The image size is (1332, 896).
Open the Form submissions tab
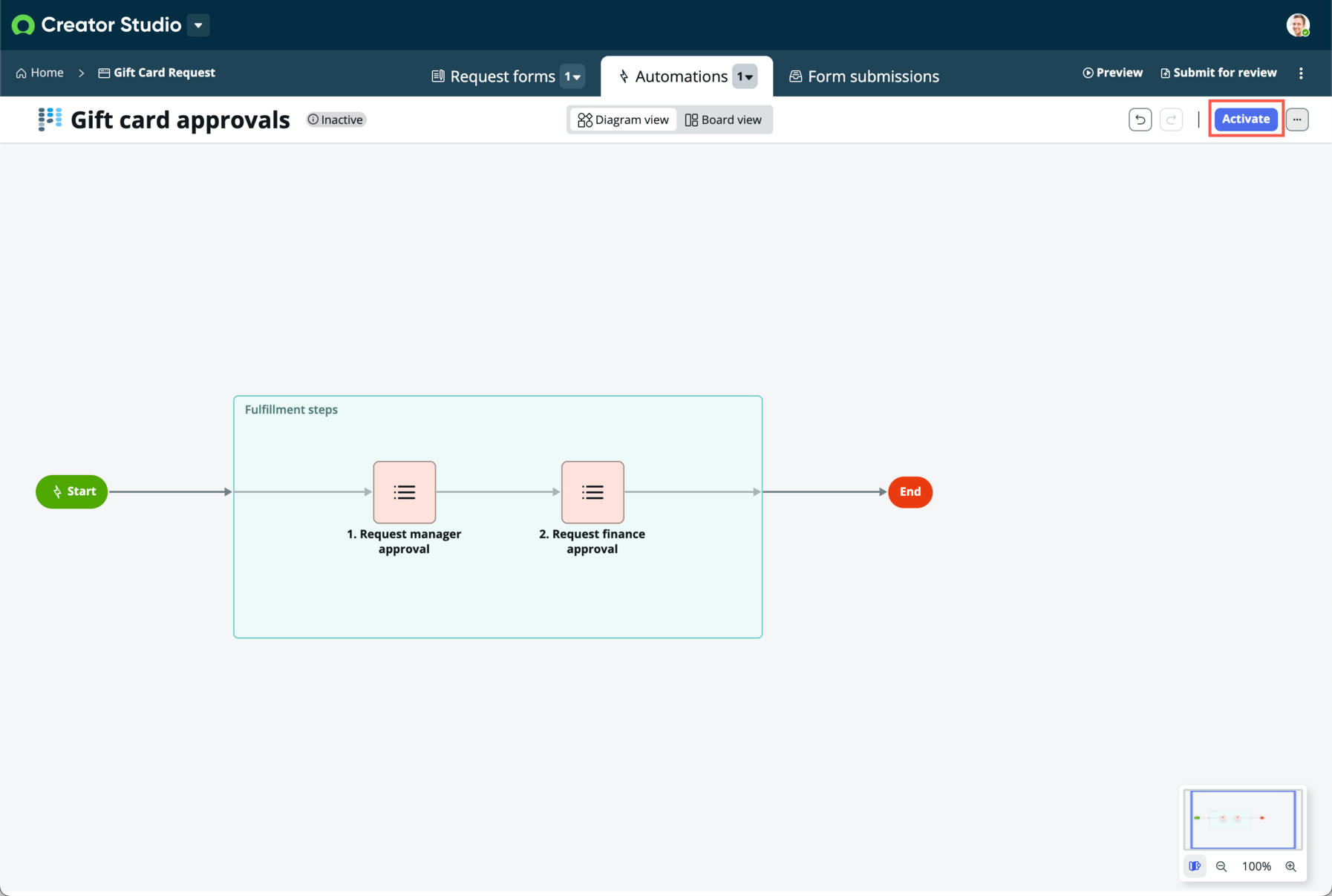click(864, 76)
